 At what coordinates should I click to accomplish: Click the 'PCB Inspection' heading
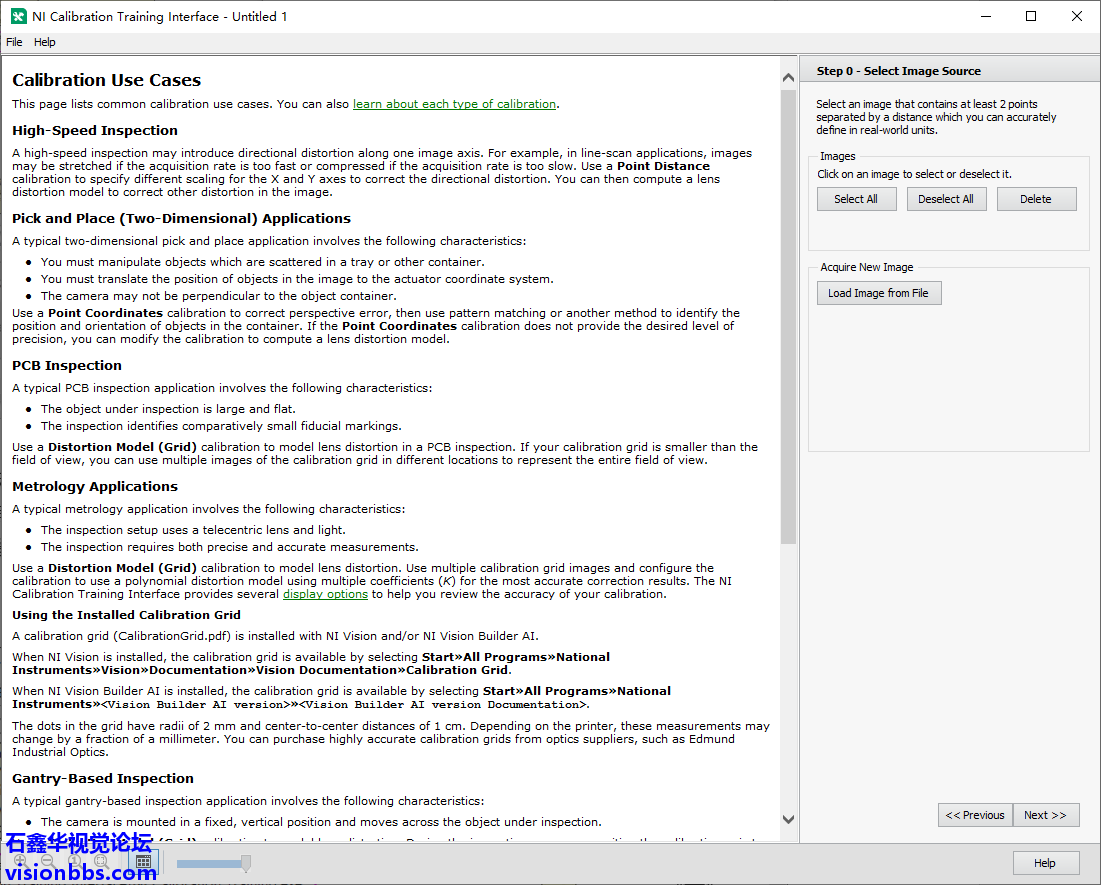coord(67,365)
